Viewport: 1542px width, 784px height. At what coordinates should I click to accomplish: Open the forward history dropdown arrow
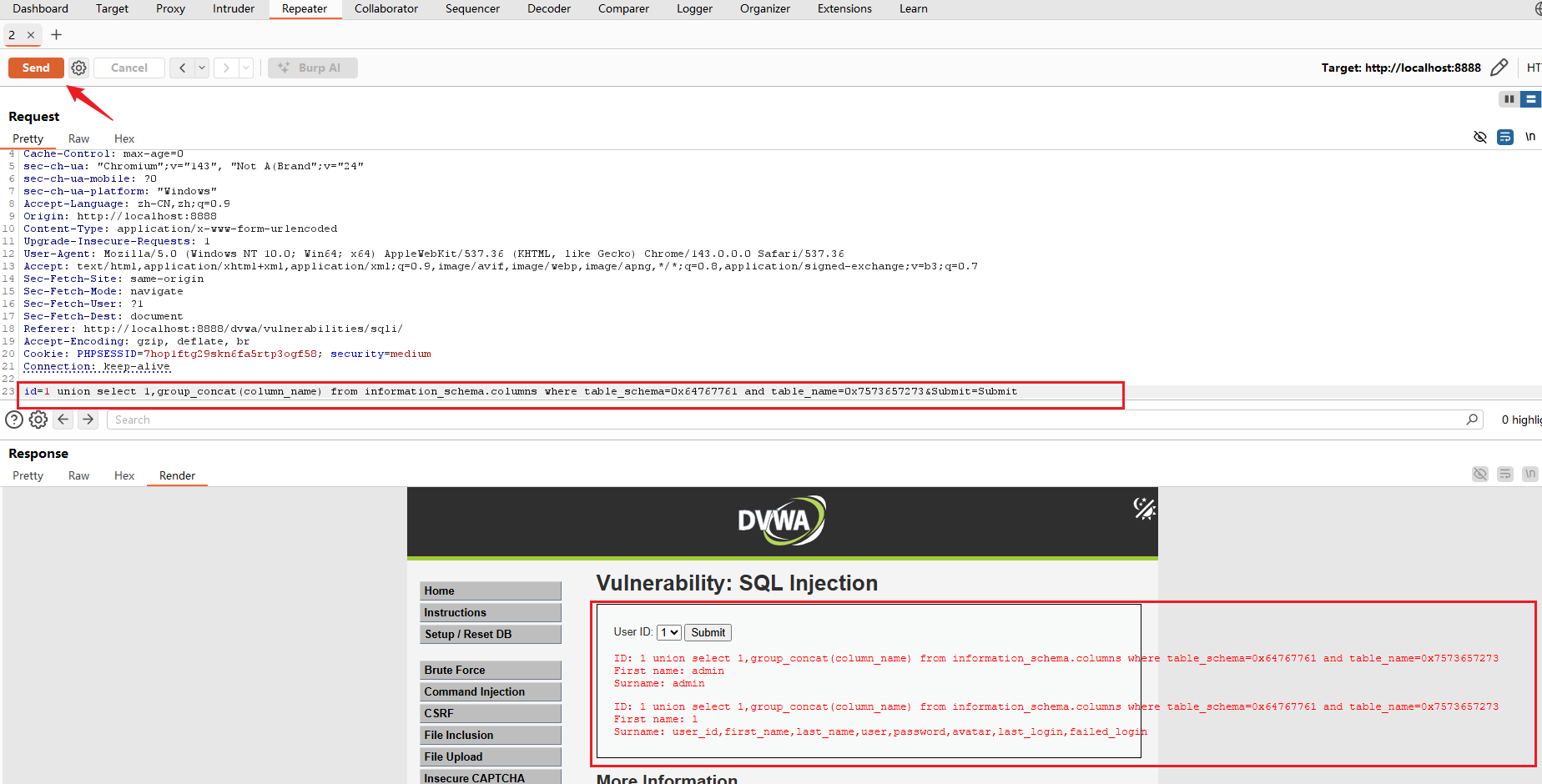click(x=246, y=68)
